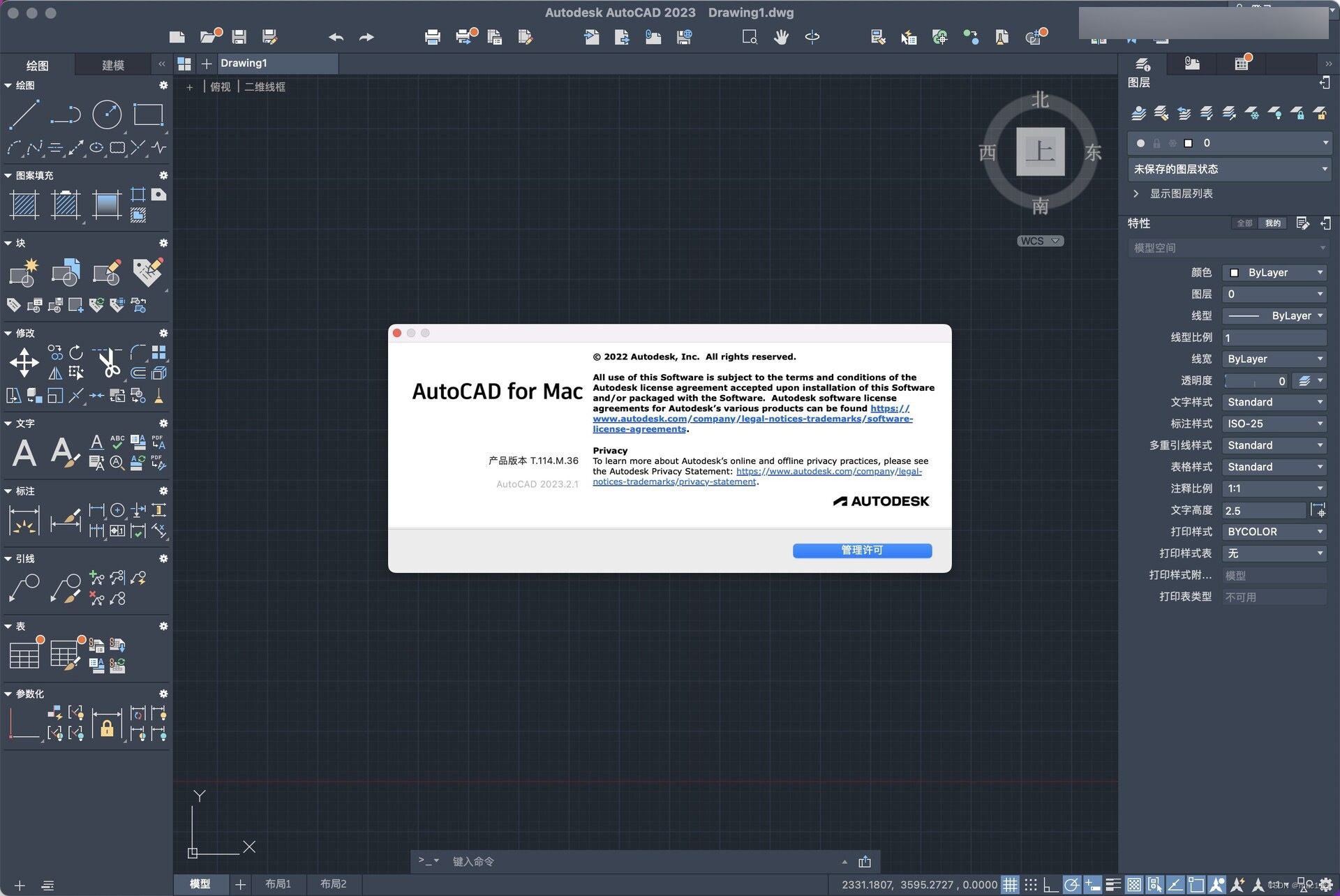Image resolution: width=1340 pixels, height=896 pixels.
Task: Select the Circle drawing tool
Action: point(107,114)
